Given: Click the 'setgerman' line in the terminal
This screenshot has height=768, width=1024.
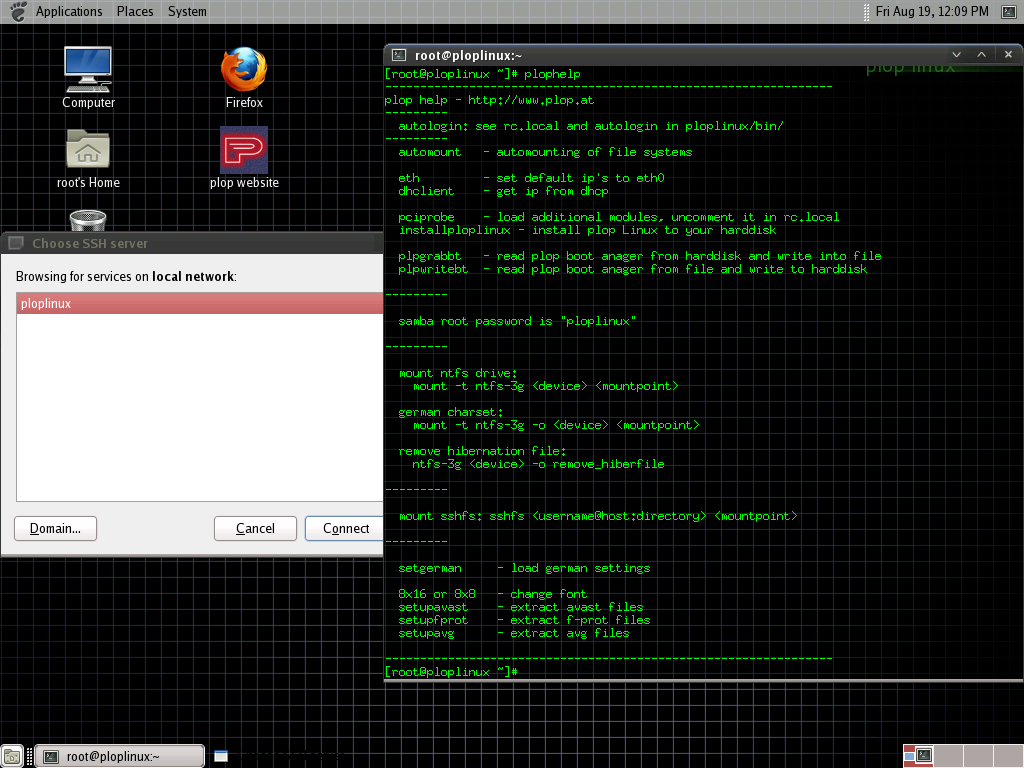Looking at the screenshot, I should pos(524,568).
